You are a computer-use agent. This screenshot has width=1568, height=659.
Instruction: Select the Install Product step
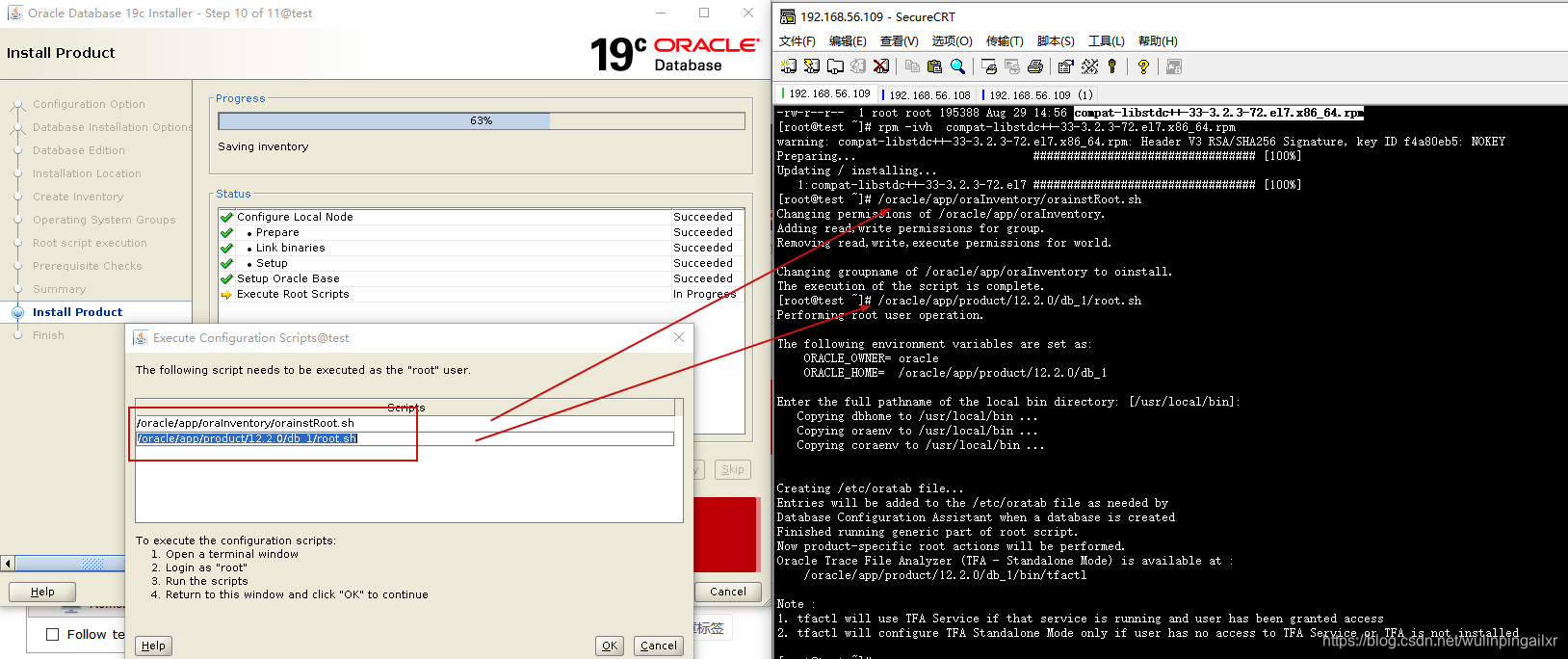point(77,312)
